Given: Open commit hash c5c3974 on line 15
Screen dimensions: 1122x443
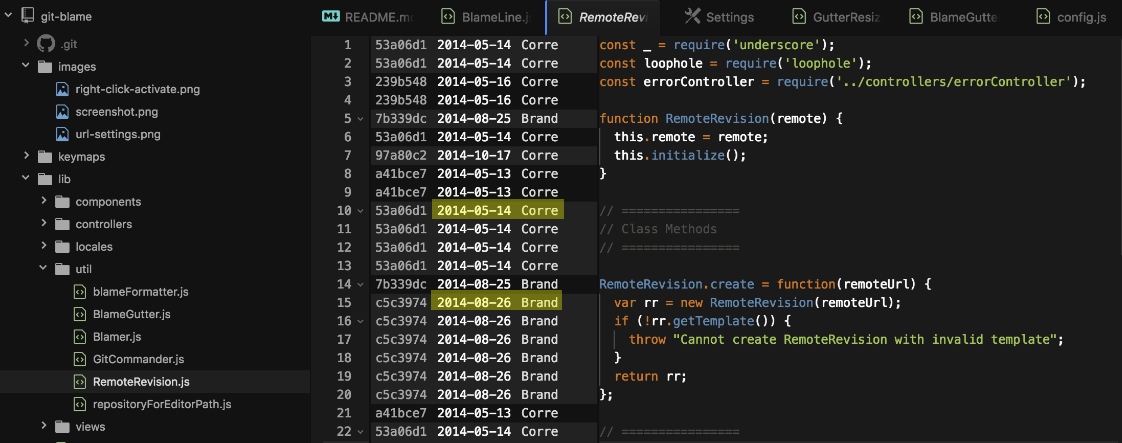Looking at the screenshot, I should tap(401, 303).
